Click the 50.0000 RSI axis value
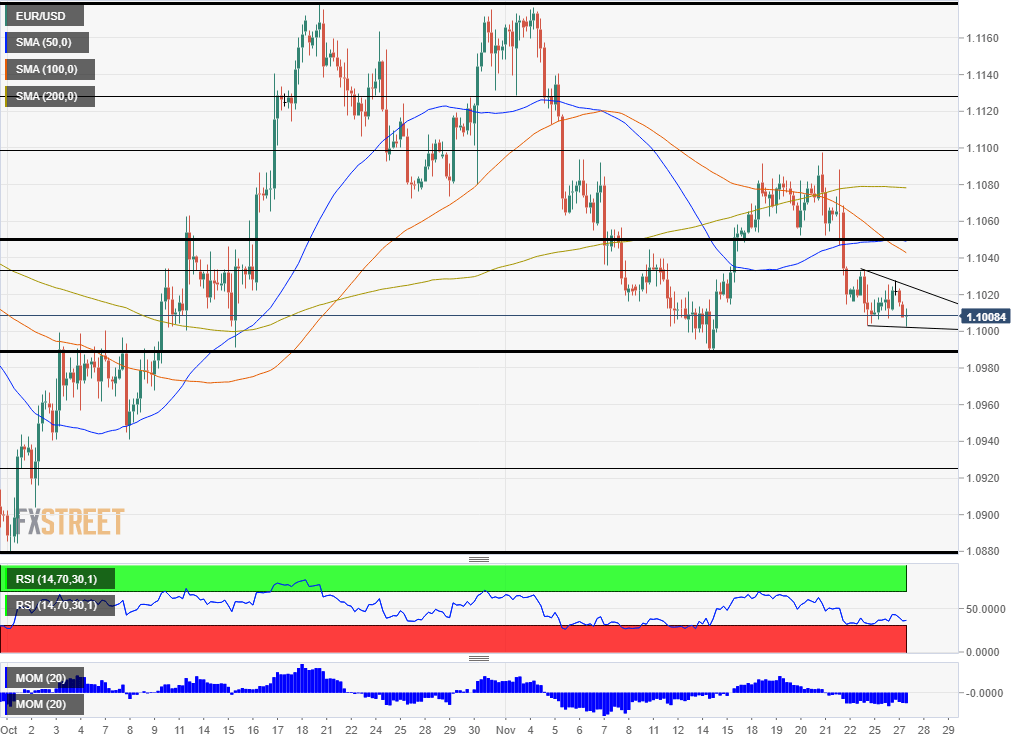Viewport: 1029px width, 743px height. [x=986, y=609]
